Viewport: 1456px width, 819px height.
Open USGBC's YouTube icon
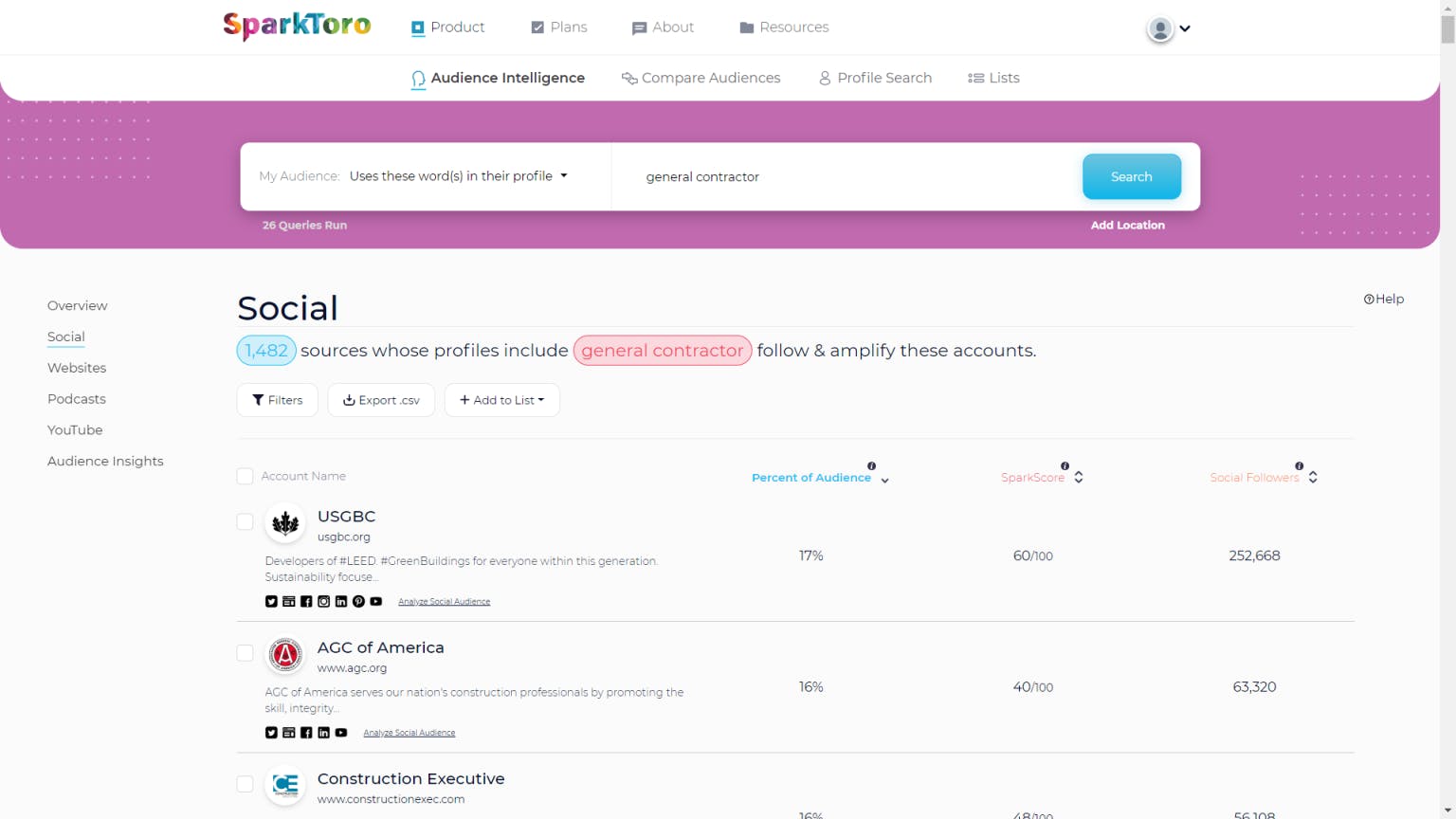[376, 601]
